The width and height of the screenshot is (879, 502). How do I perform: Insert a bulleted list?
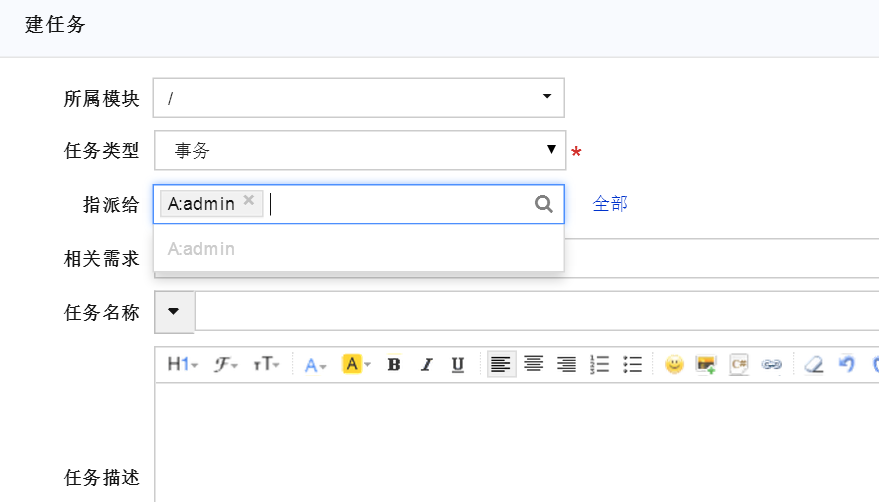pyautogui.click(x=632, y=365)
